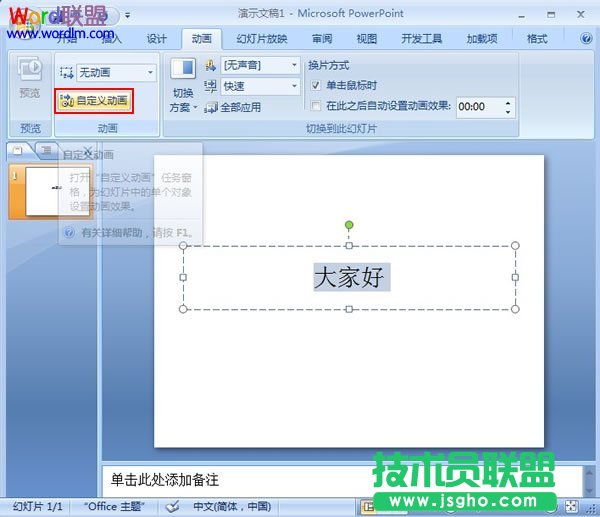
Task: Select slide 1 thumbnail
Action: coord(58,191)
